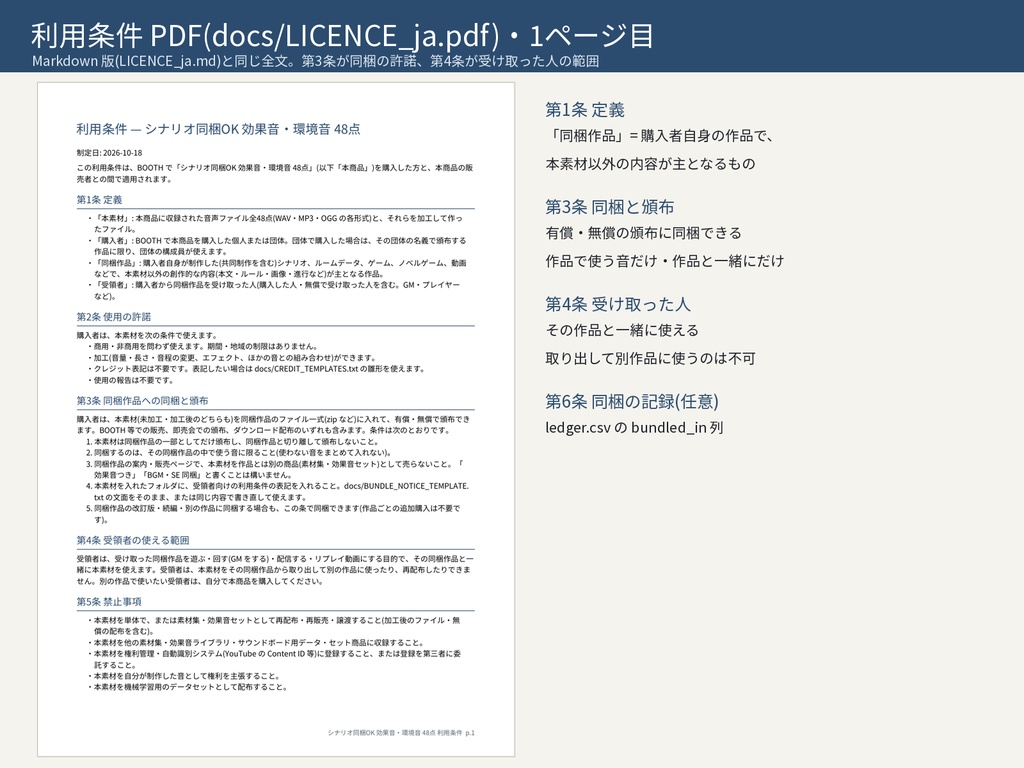1024x768 pixels.
Task: Click the slide title "利用条件 PDF(docs/LICENCE_ja.pdf)・1ページ目"
Action: click(x=342, y=35)
